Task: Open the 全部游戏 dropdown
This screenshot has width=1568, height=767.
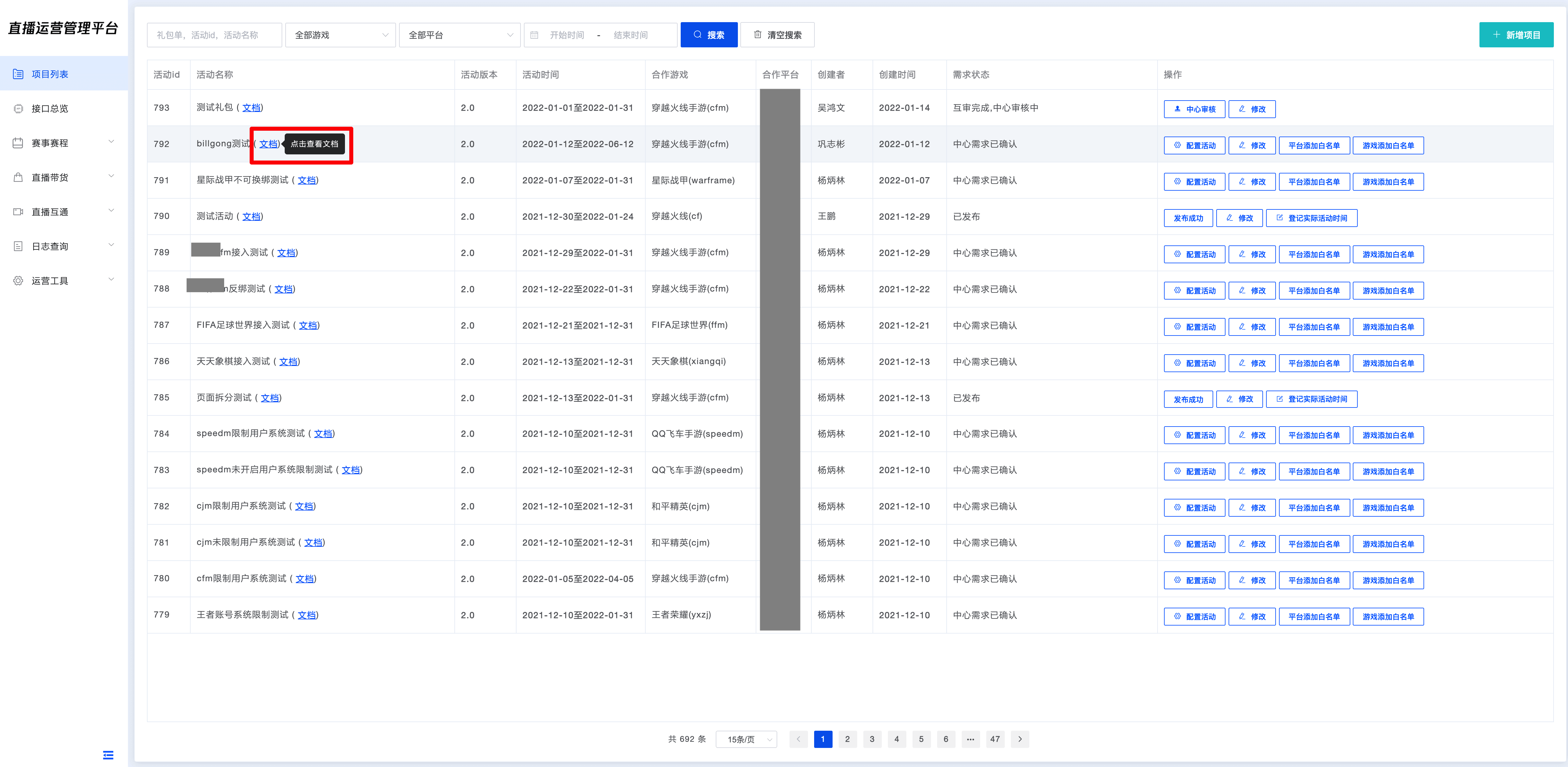Action: coord(340,35)
